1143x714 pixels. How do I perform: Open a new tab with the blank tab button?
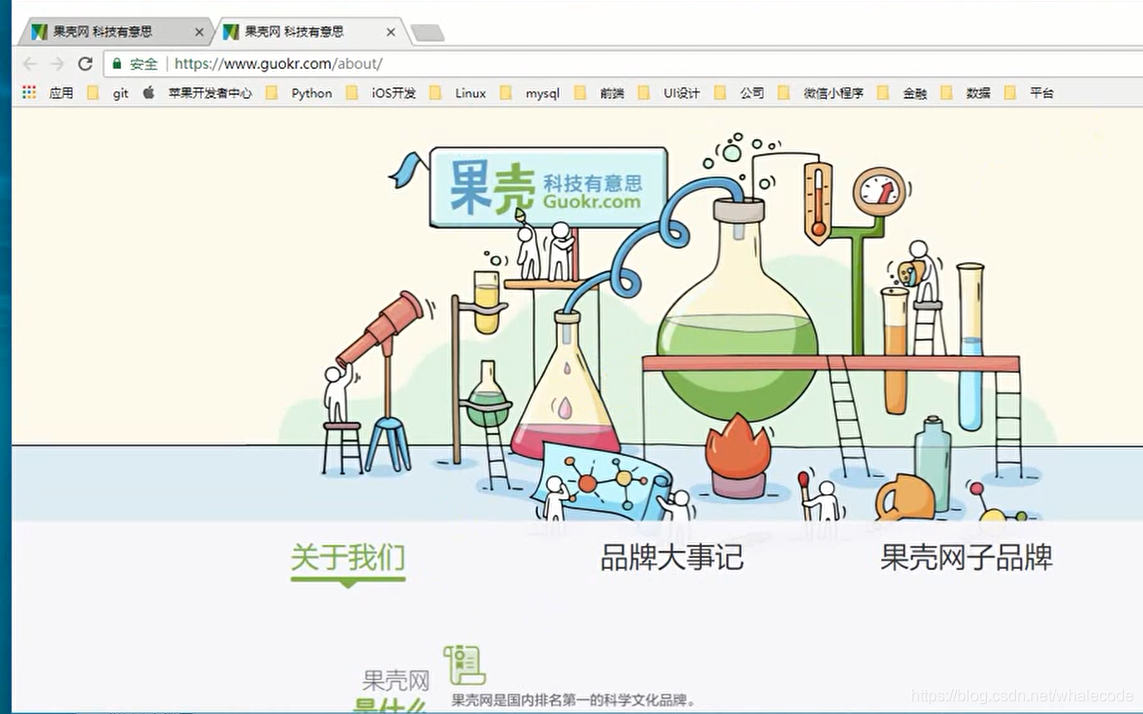[427, 33]
